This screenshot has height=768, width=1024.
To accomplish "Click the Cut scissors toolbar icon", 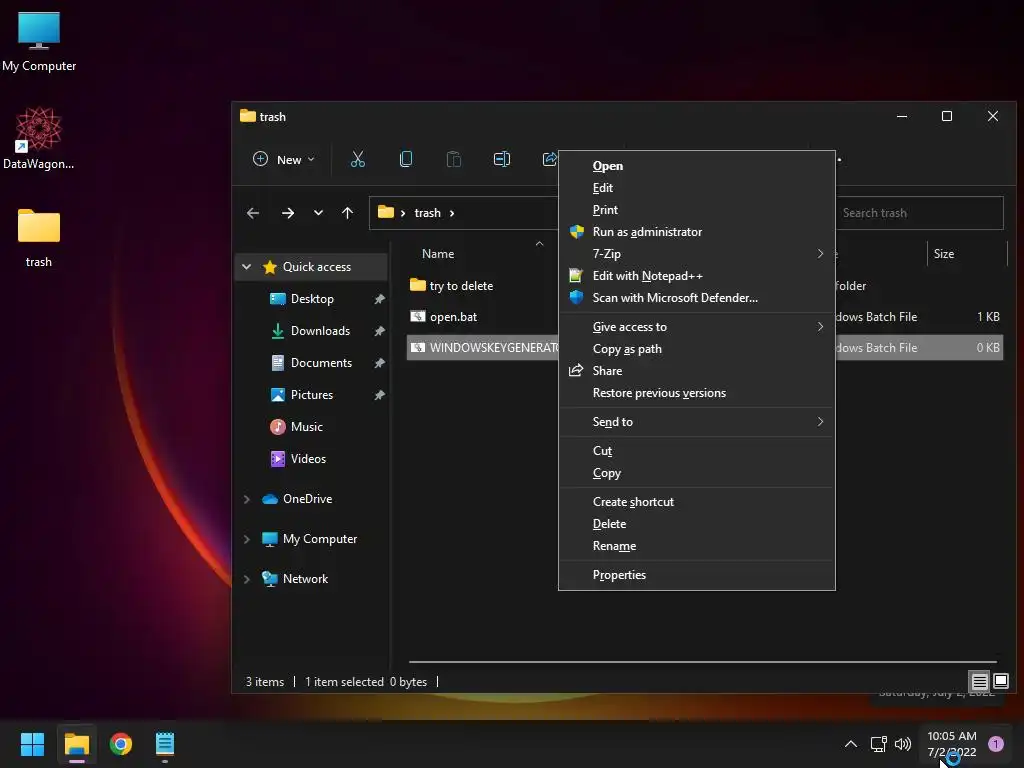I will pos(357,159).
